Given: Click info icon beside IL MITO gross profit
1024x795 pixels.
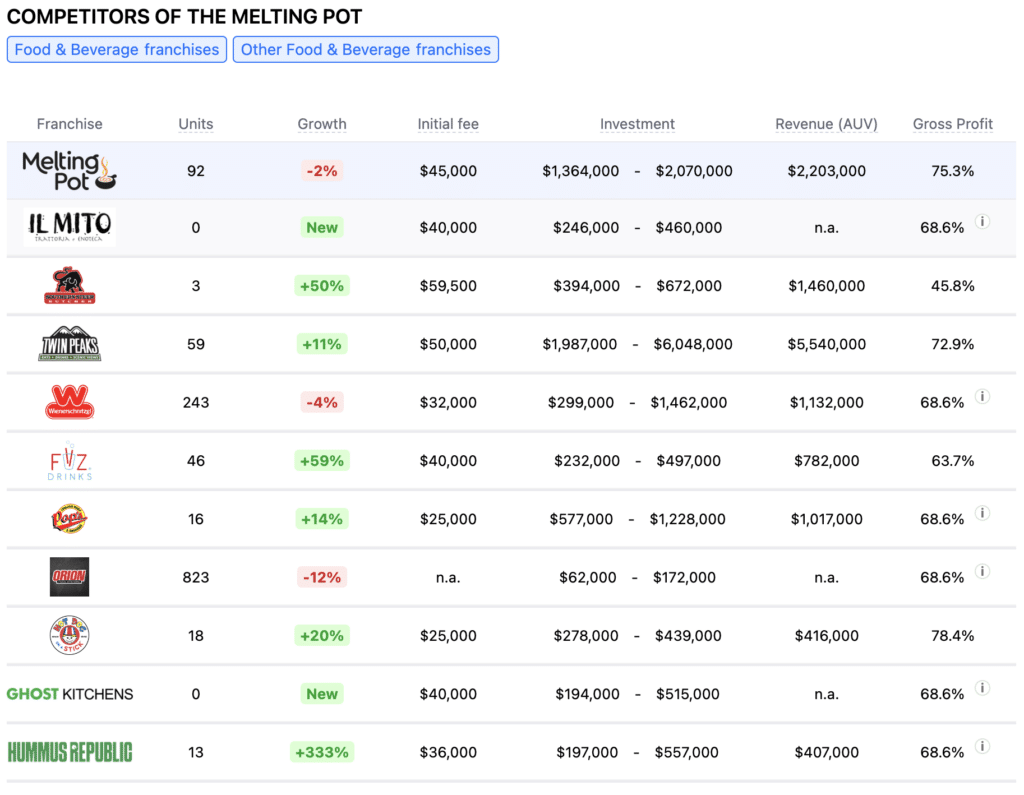Looking at the screenshot, I should (x=982, y=221).
